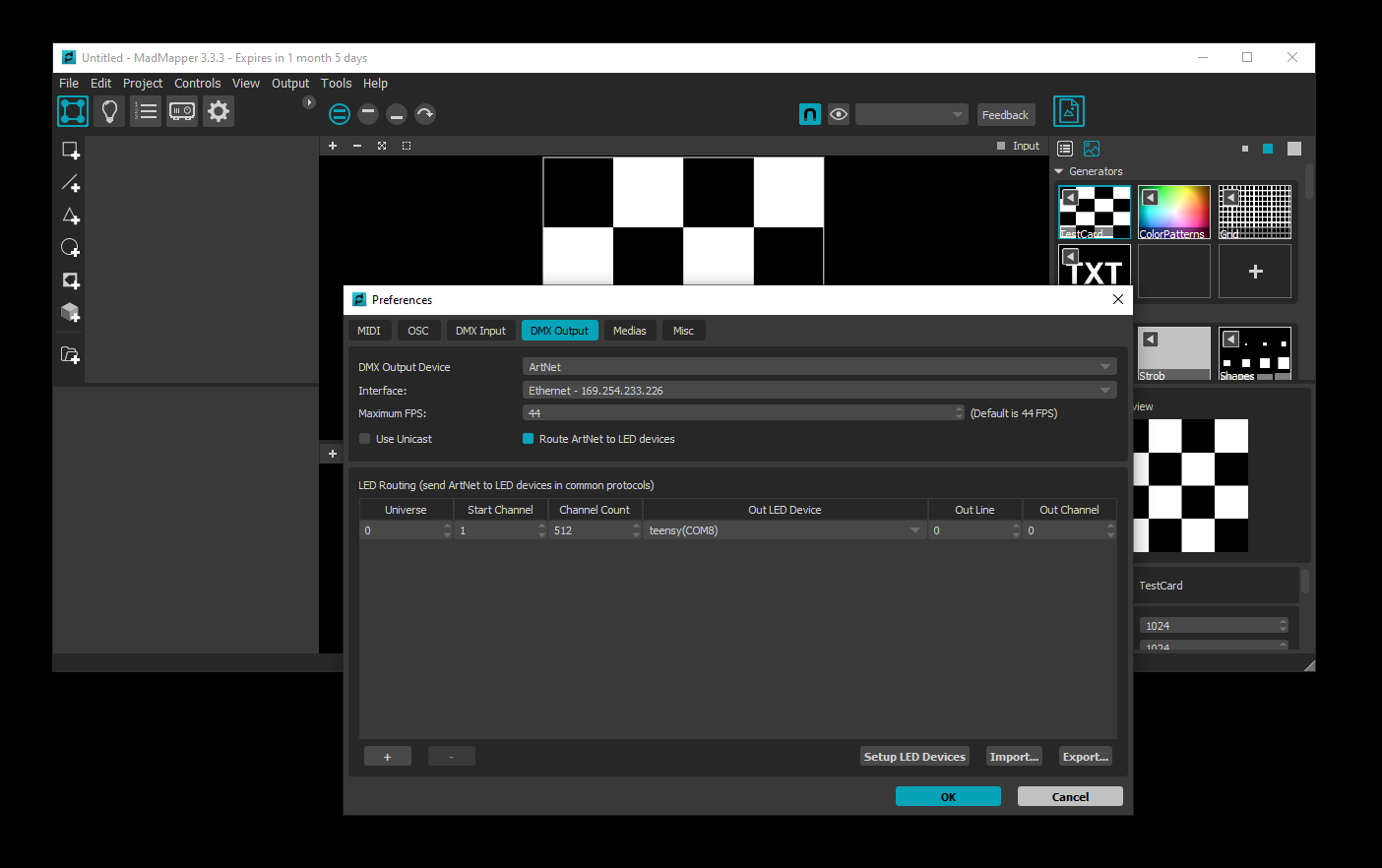This screenshot has width=1382, height=868.
Task: Enable the Use Unicast checkbox
Action: [x=365, y=439]
